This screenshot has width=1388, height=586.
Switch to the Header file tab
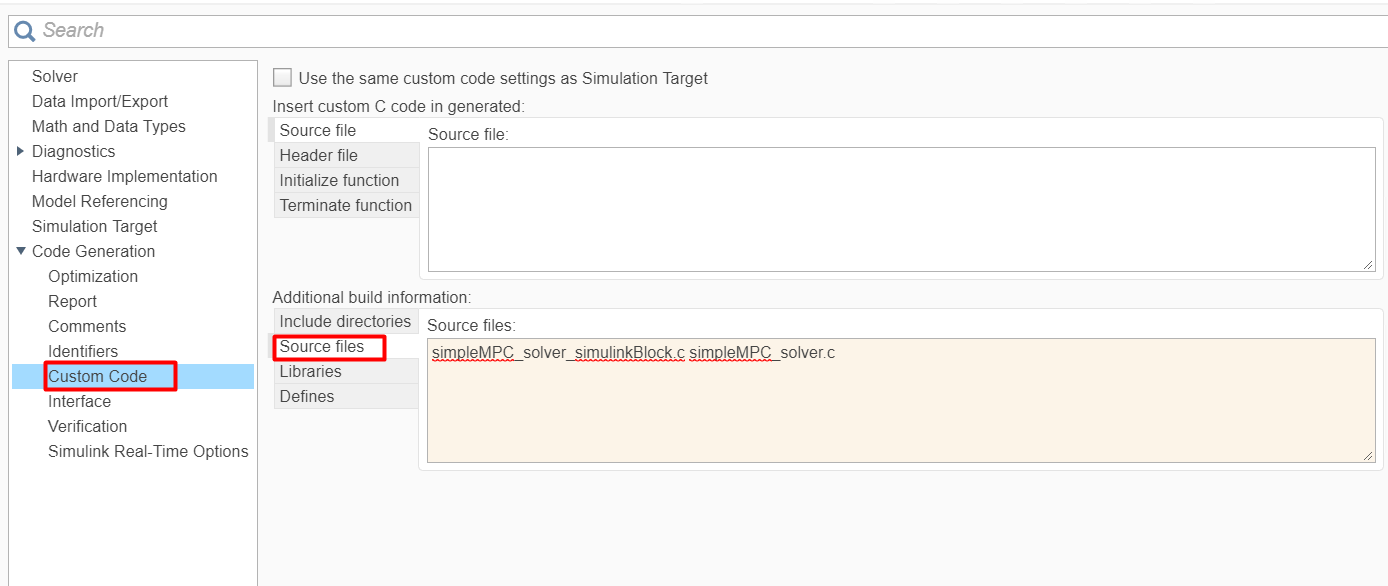(x=318, y=155)
